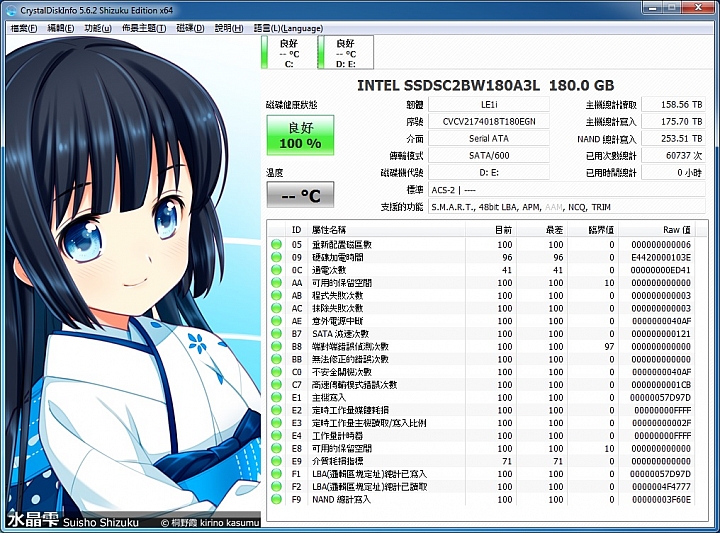Click status circle for ID AC row
720x533 pixels.
(x=276, y=308)
